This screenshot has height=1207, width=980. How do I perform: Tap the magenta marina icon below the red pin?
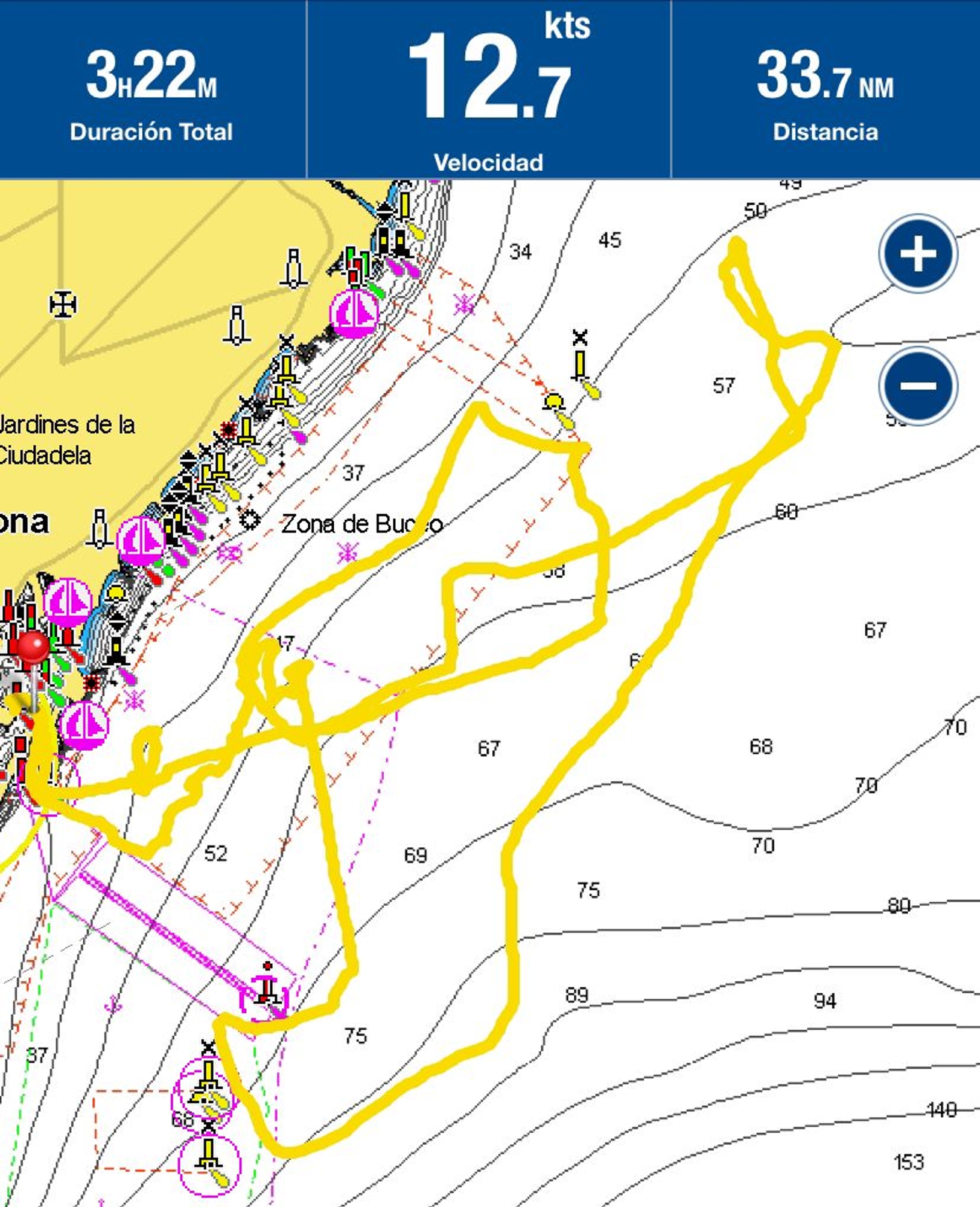tap(84, 725)
